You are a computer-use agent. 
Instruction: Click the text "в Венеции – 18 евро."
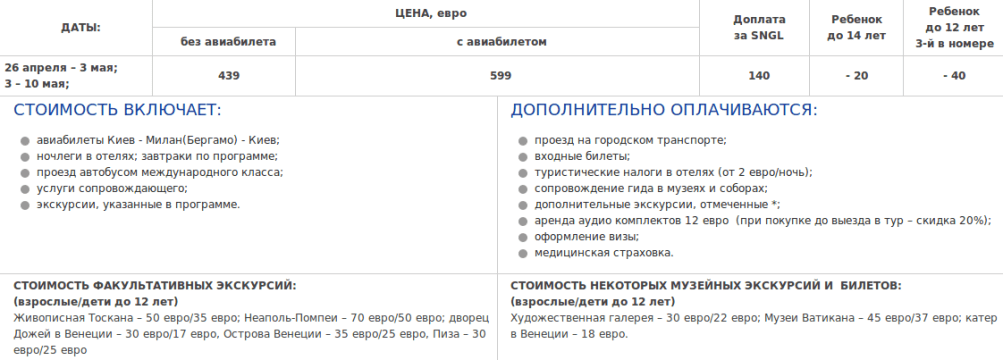tap(569, 334)
